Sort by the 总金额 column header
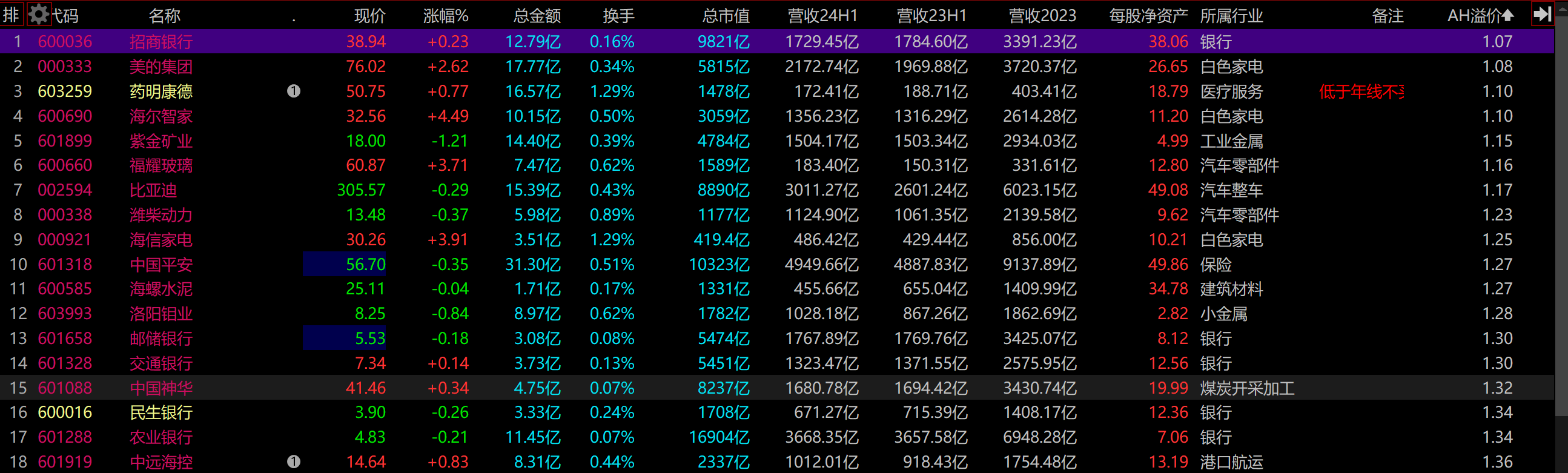The width and height of the screenshot is (1568, 473). pos(537,15)
